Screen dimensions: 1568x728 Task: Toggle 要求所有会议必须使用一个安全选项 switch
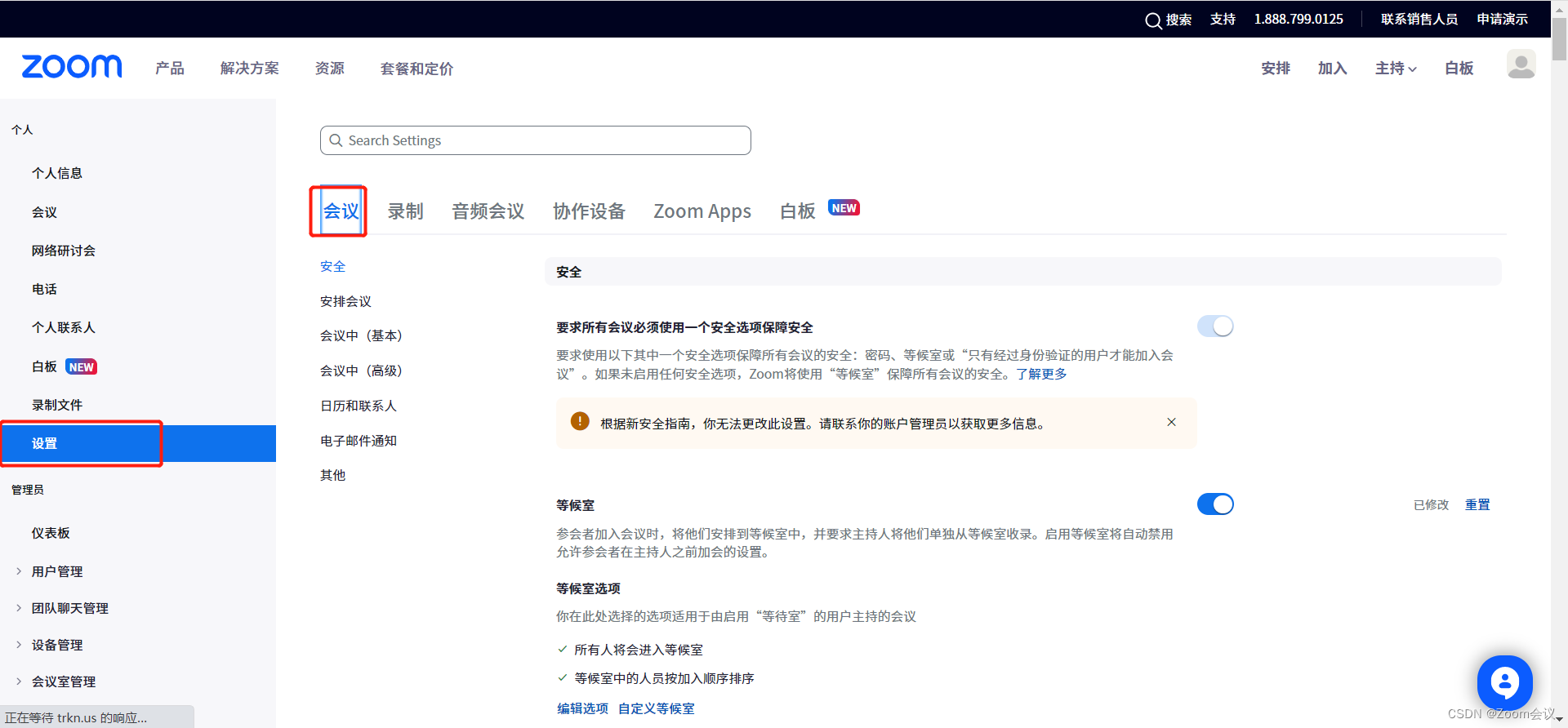1215,326
